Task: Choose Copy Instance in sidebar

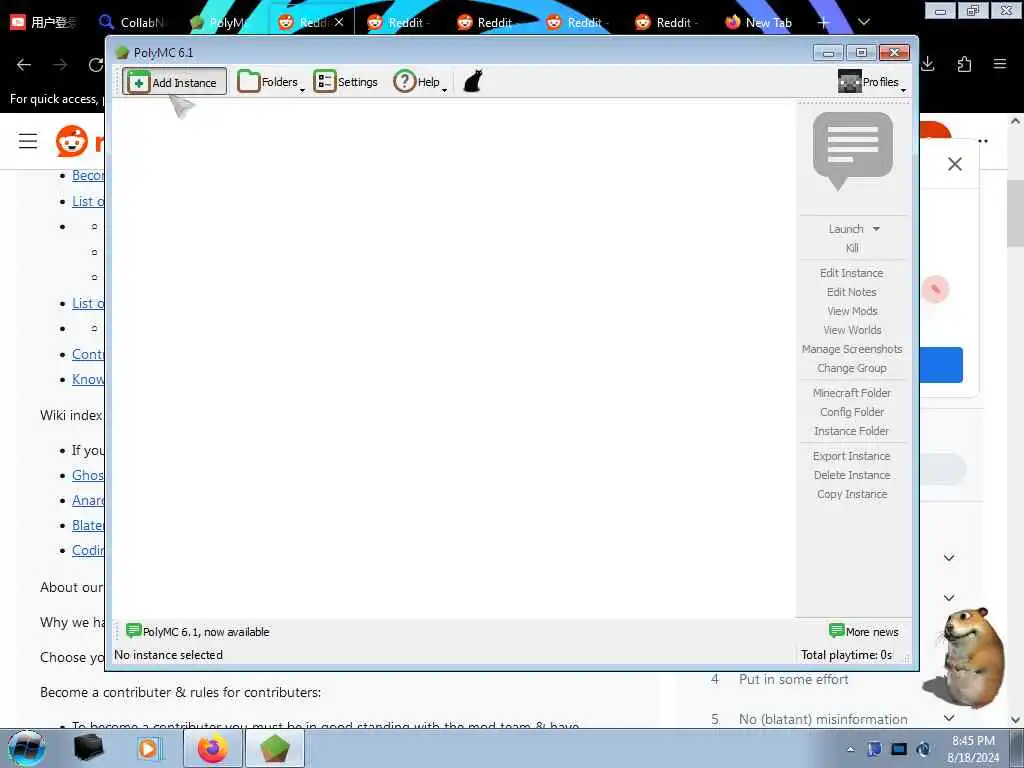Action: (852, 494)
